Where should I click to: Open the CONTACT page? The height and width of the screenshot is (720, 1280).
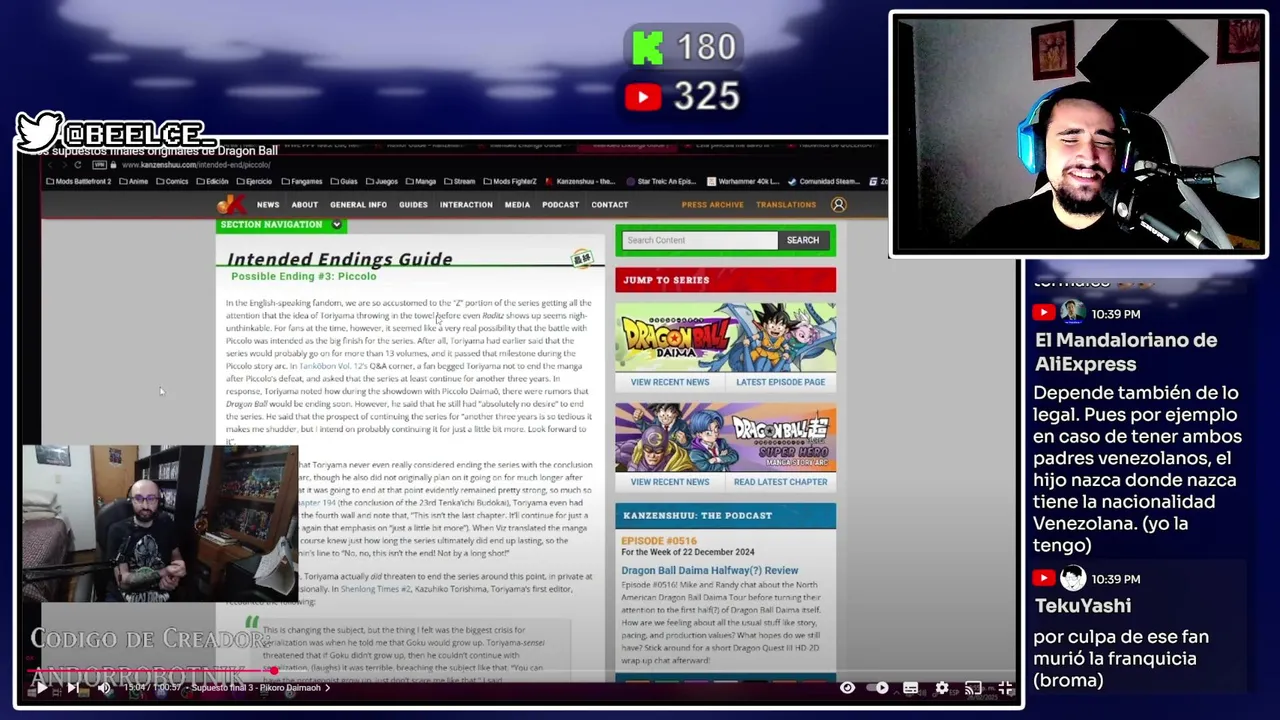coord(609,205)
